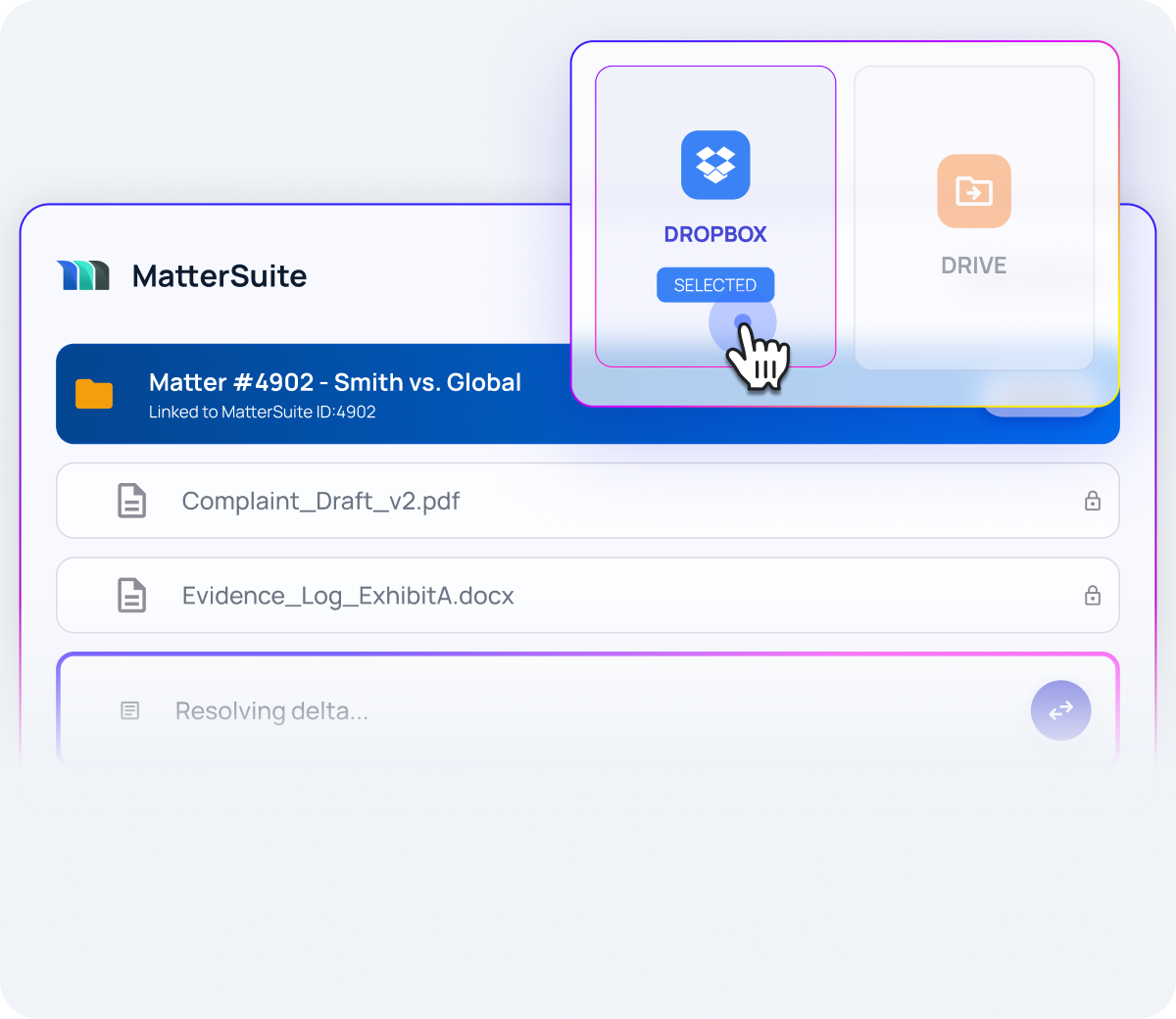Click the document icon beside Complaint_Draft_v2.pdf

pos(132,501)
